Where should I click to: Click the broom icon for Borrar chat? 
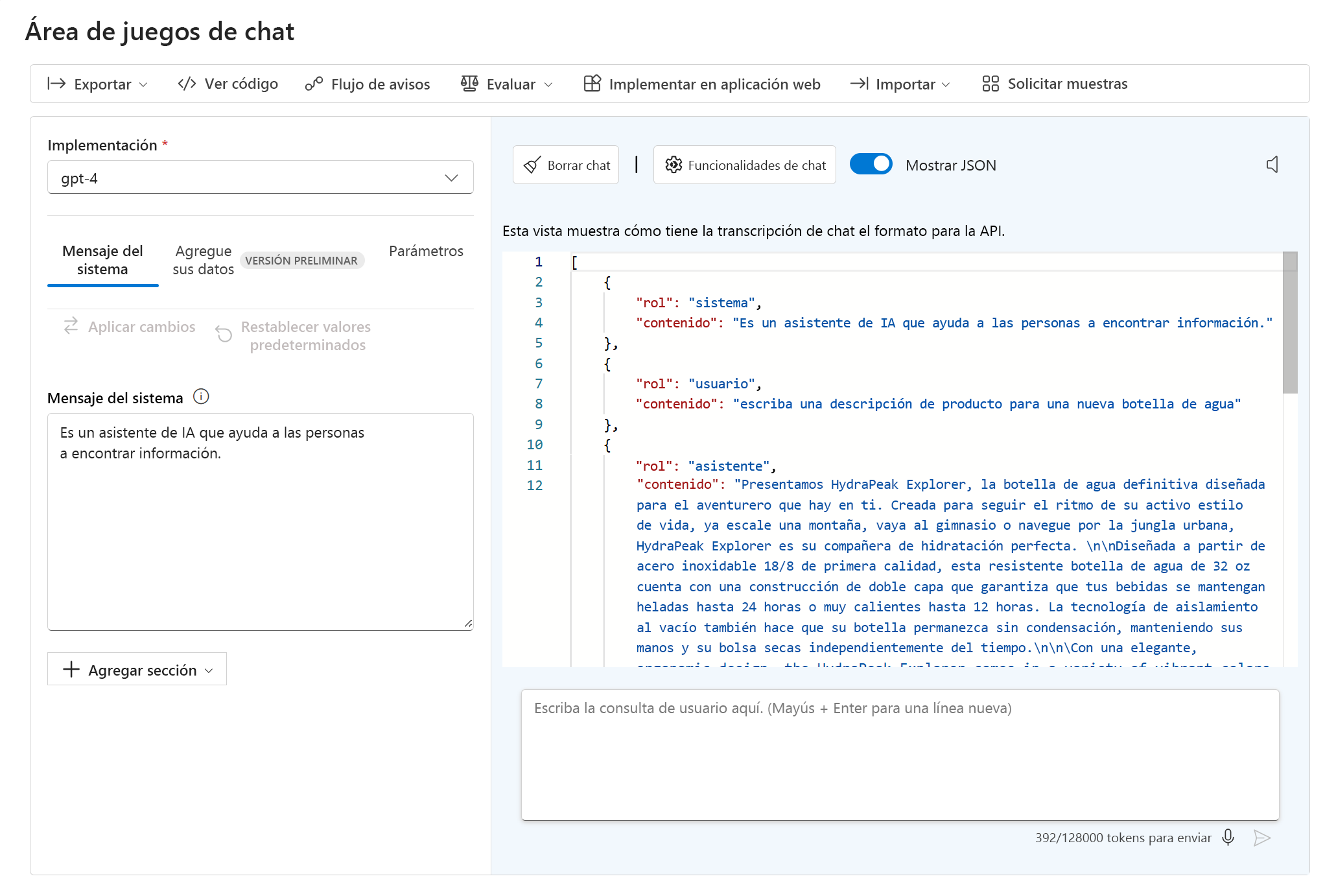point(532,165)
